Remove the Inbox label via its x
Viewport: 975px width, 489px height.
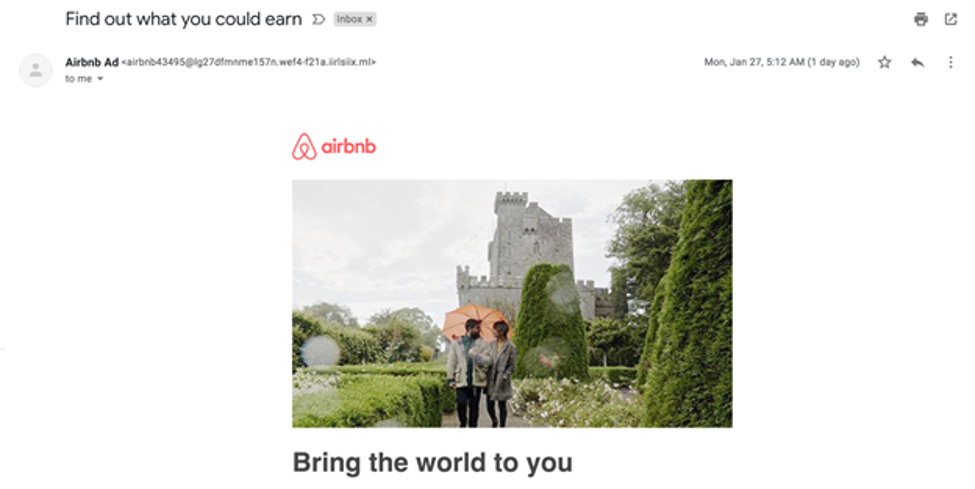coord(369,19)
